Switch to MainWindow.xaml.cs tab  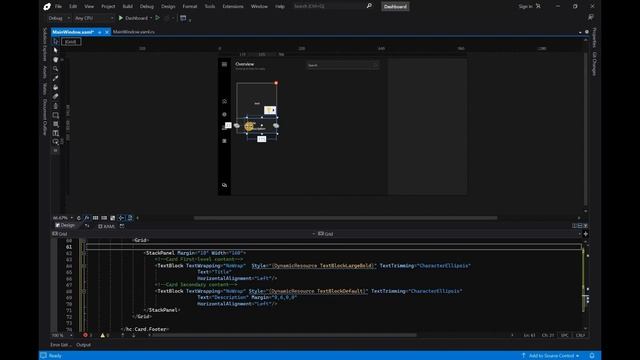(x=134, y=32)
